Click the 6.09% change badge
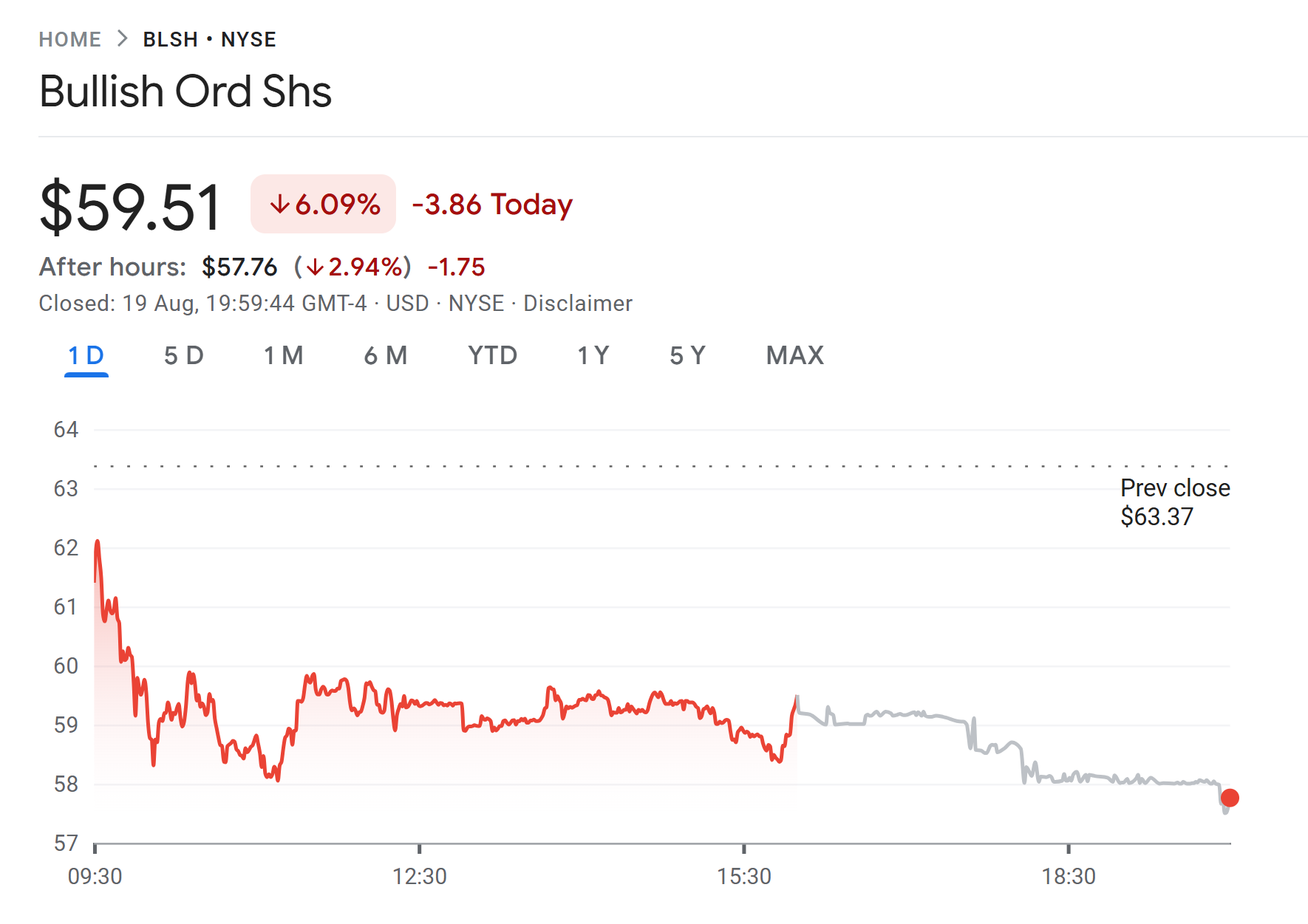Viewport: 1308px width, 924px height. point(324,205)
